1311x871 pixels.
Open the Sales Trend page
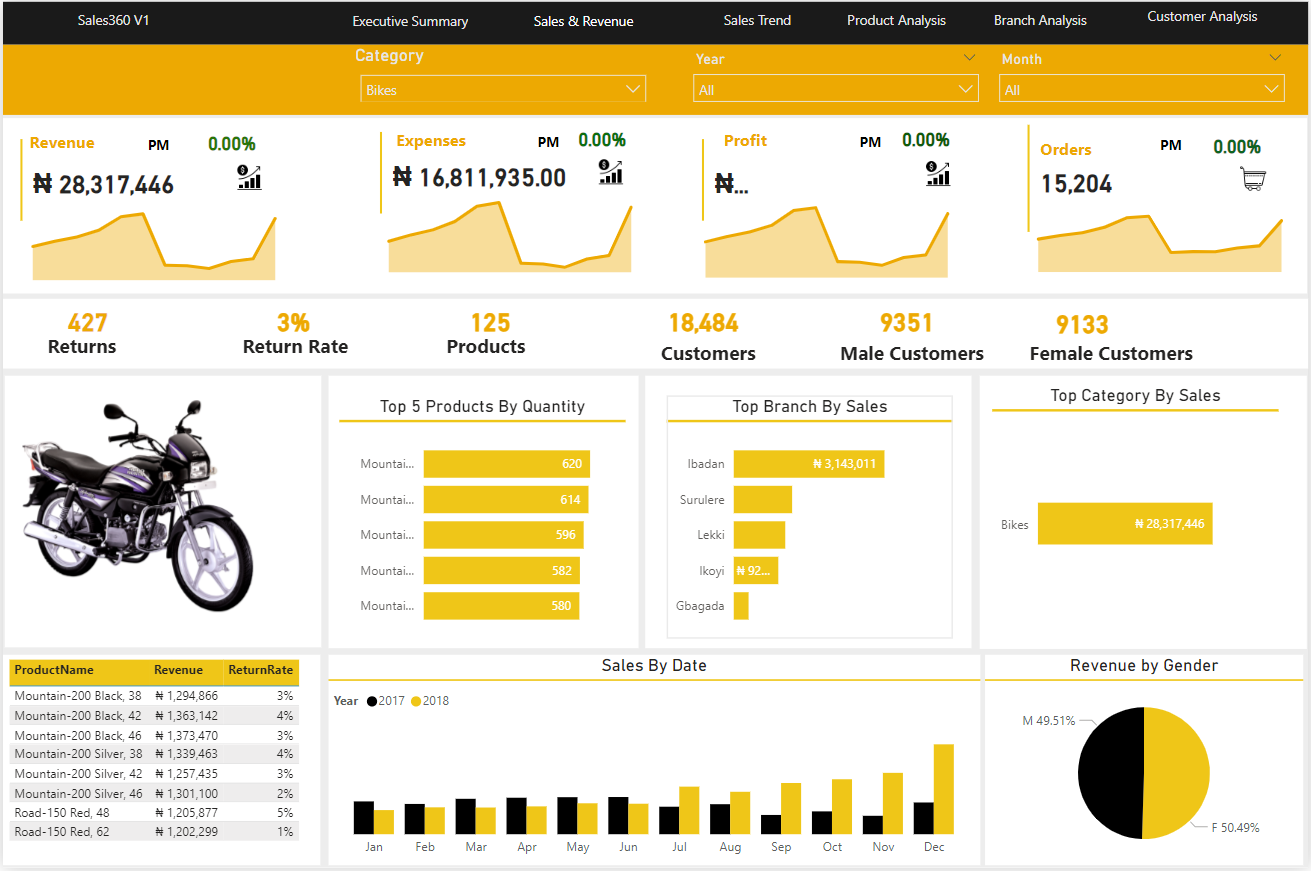point(757,20)
